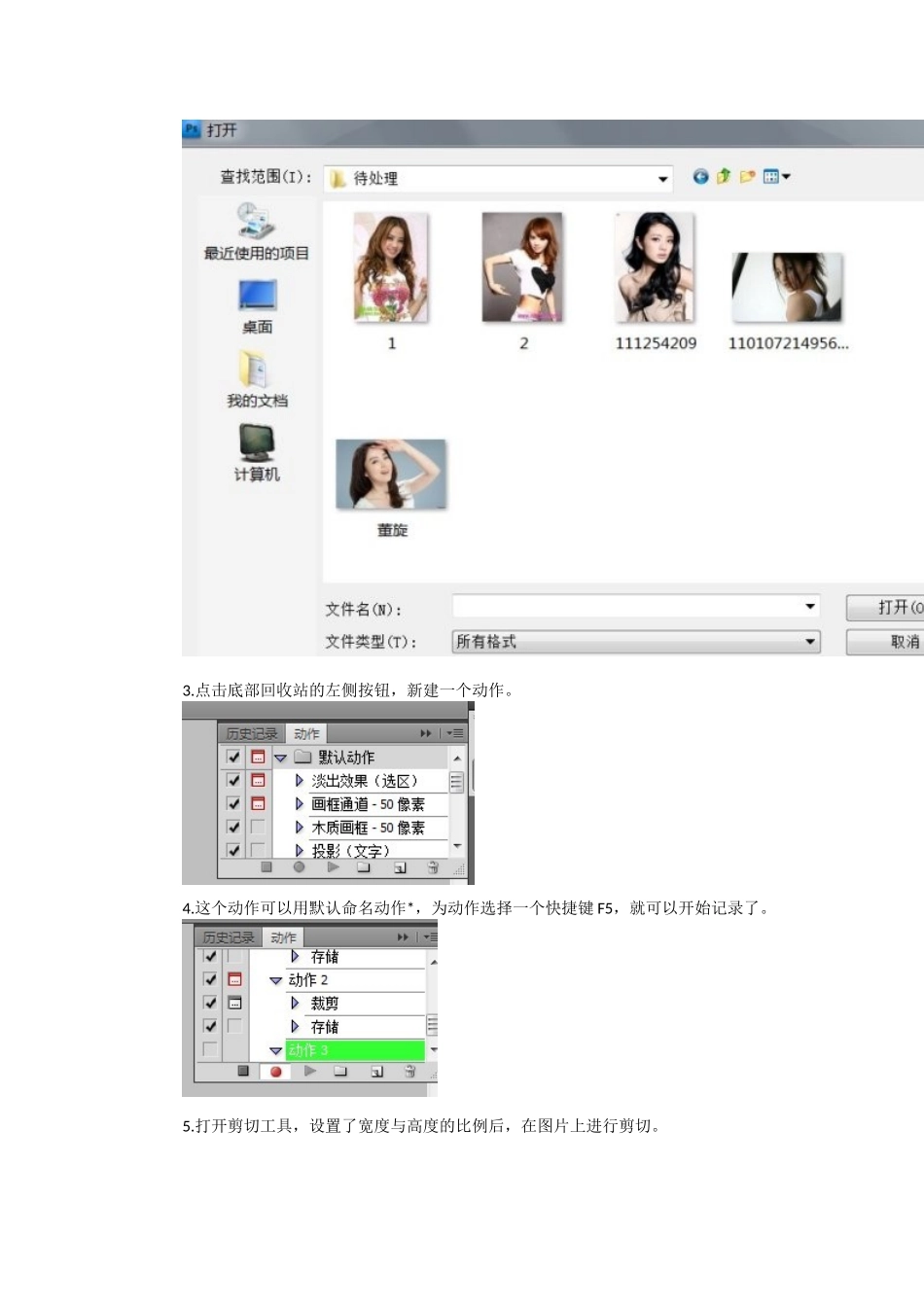Expand the 淡出效果（选区）action
The image size is (924, 1307).
coord(299,780)
